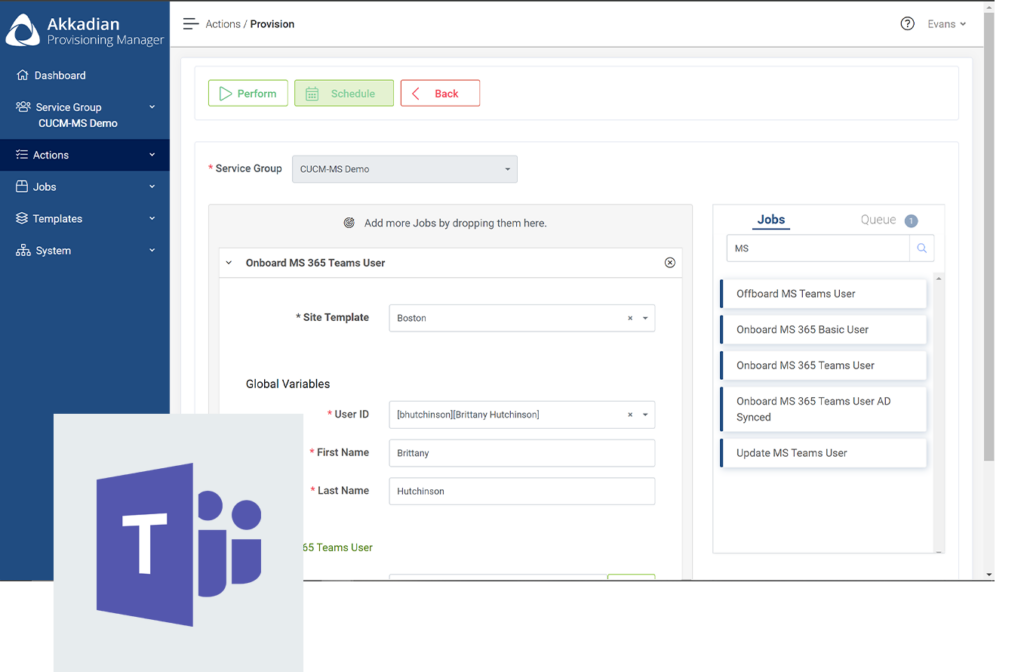Click the hamburger menu icon near Actions breadcrumb
Viewport: 1024px width, 672px height.
pyautogui.click(x=190, y=23)
